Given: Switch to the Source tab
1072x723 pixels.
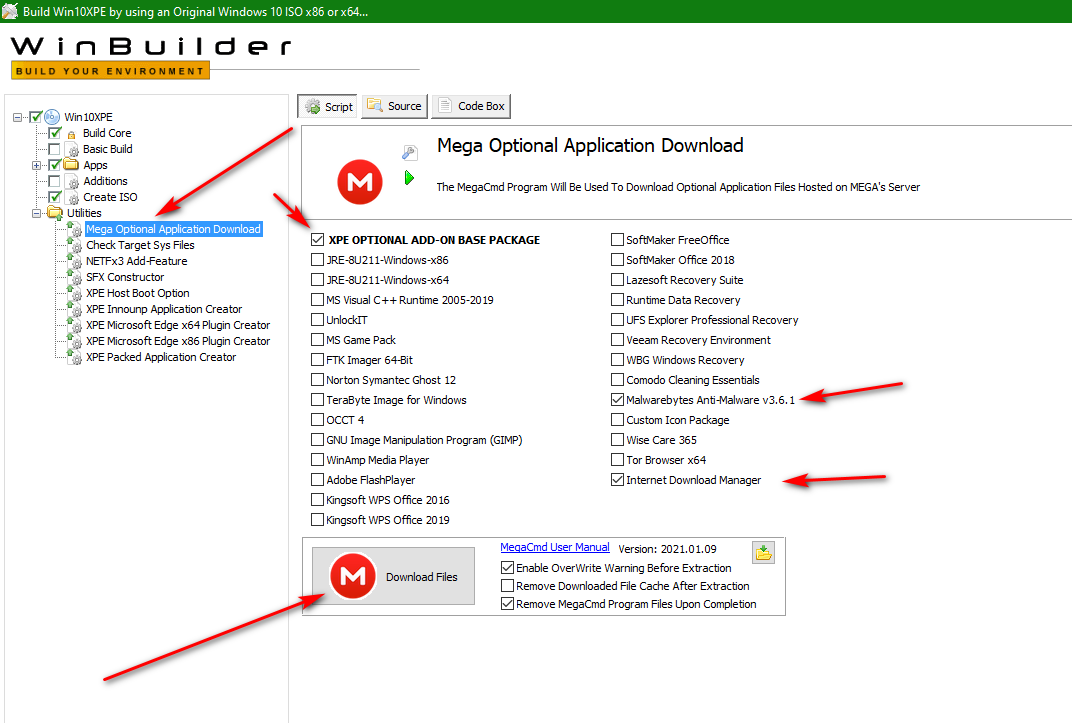Looking at the screenshot, I should coord(394,106).
